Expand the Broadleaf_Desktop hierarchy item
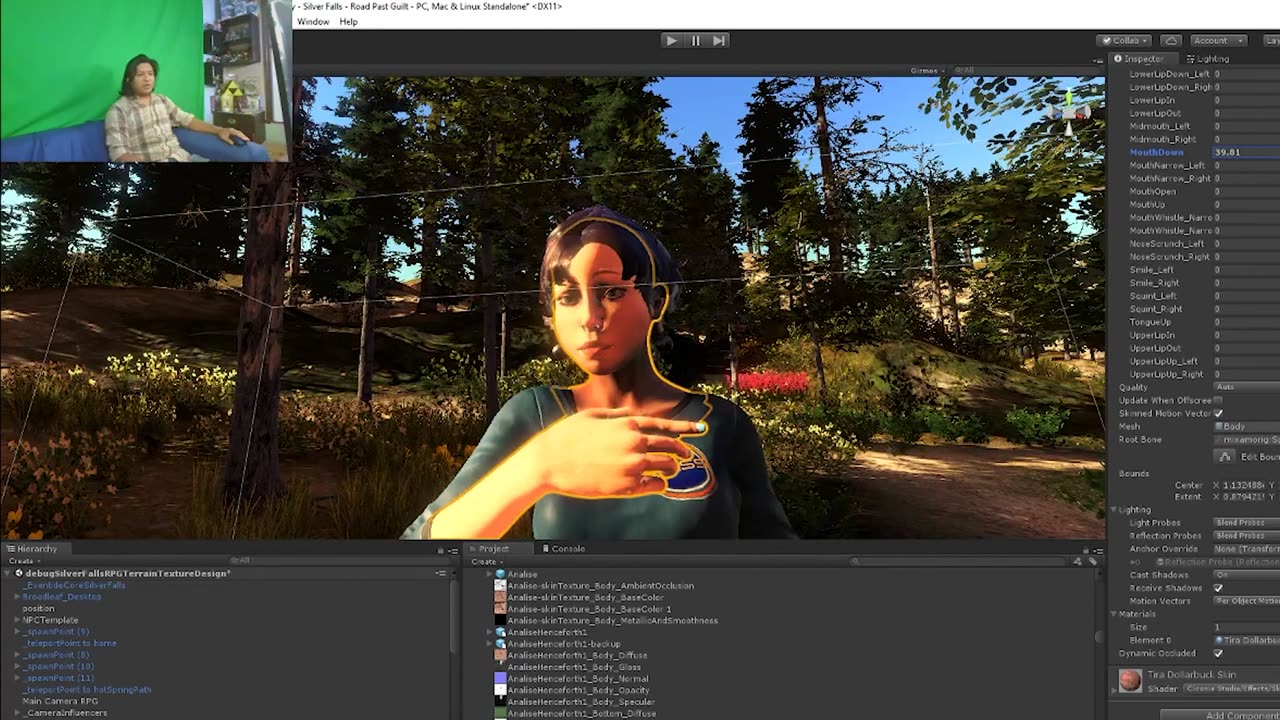This screenshot has height=720, width=1280. (17, 597)
